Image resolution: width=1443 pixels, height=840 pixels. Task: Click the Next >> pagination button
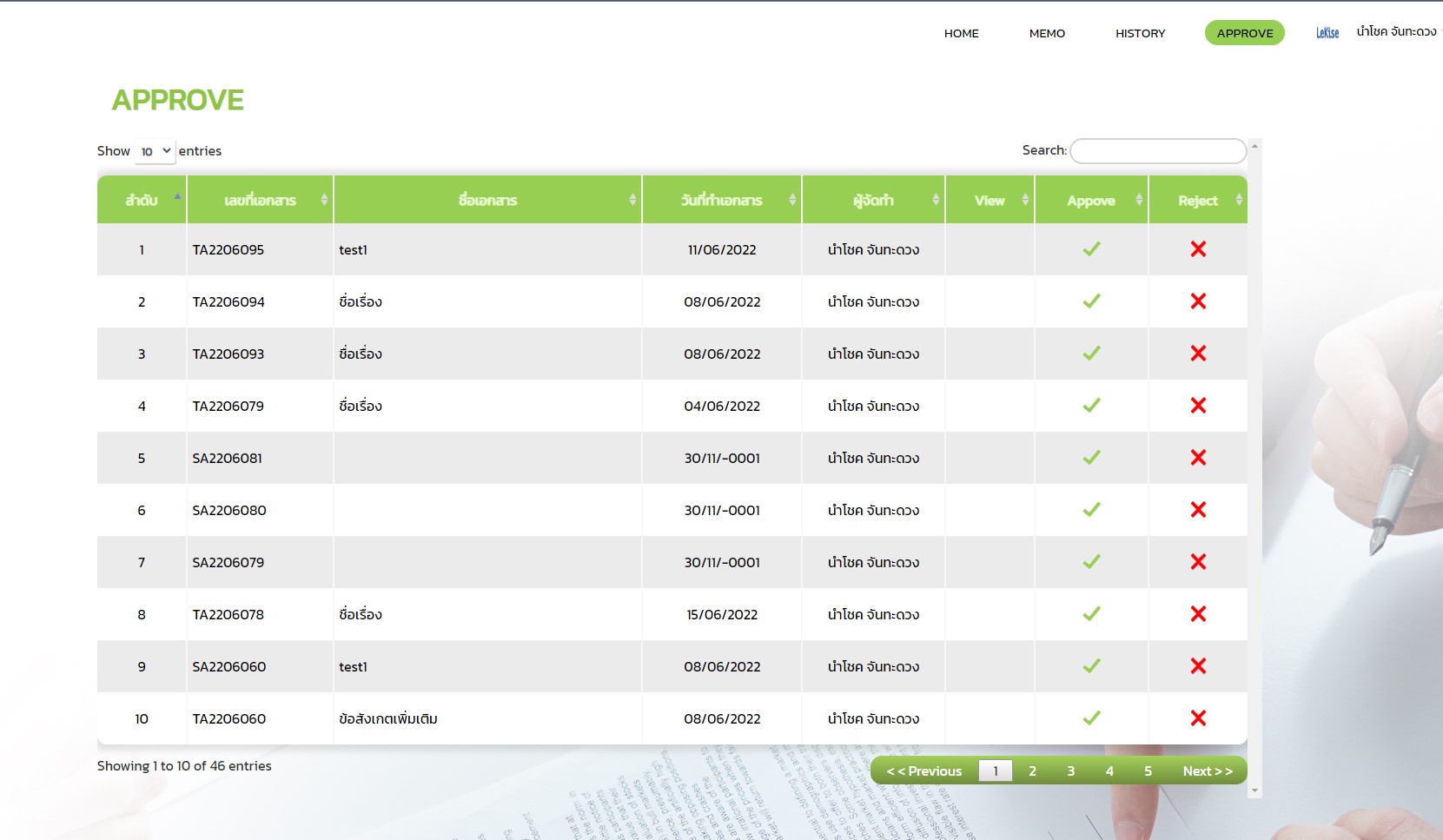pyautogui.click(x=1207, y=771)
